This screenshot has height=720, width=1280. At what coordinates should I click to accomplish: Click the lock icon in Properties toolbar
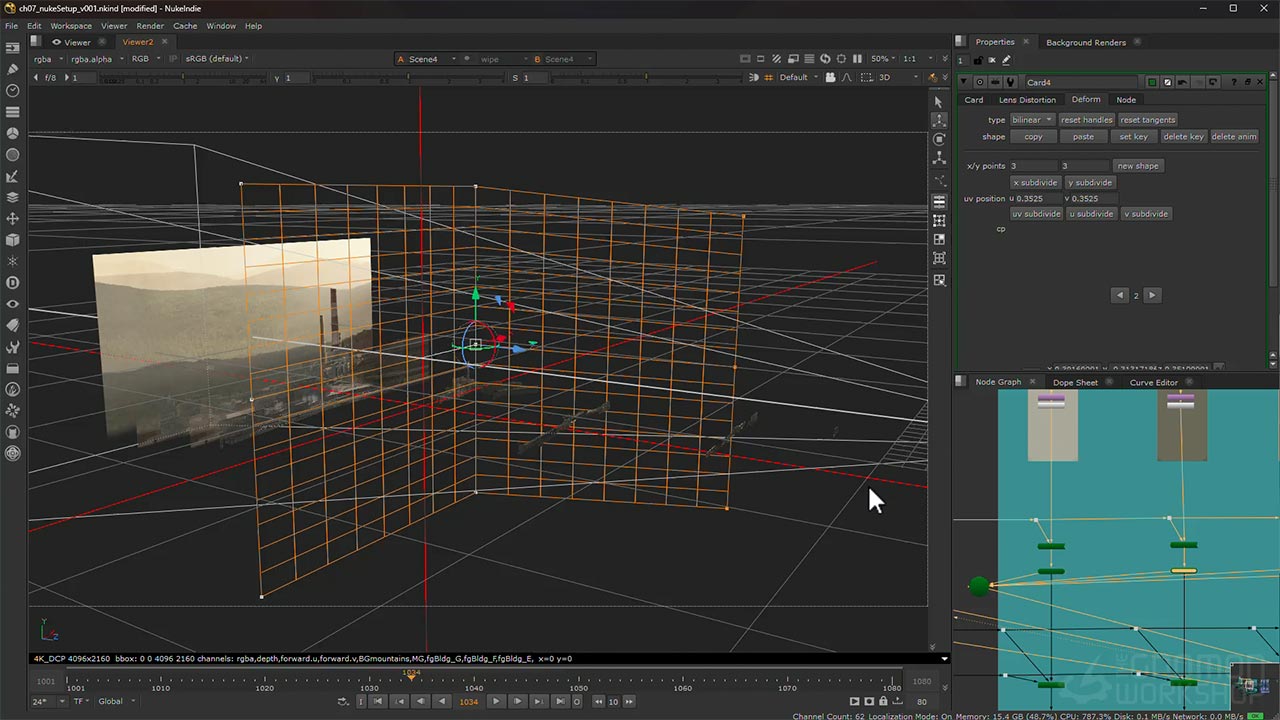click(978, 60)
